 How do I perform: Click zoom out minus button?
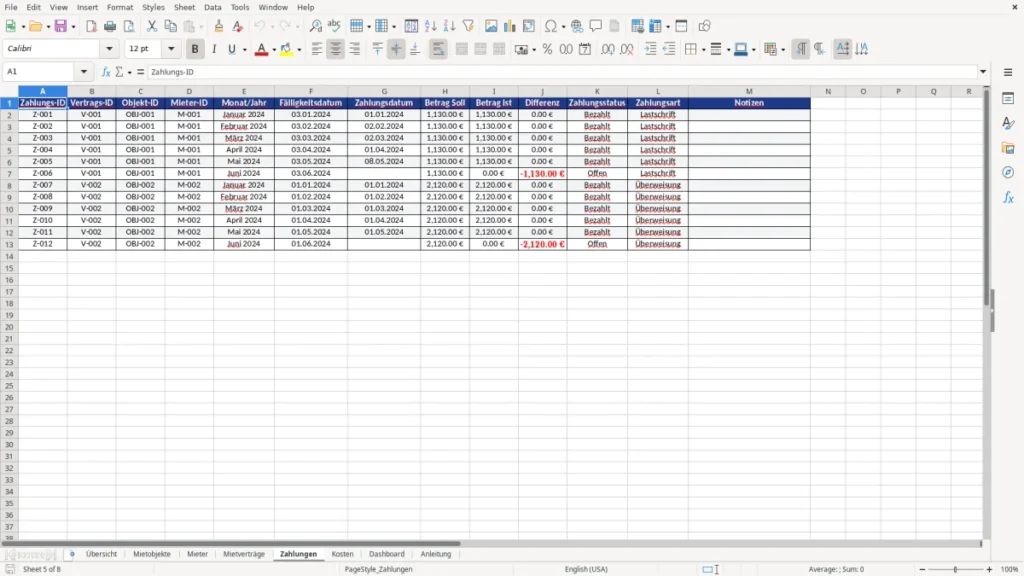click(x=922, y=569)
